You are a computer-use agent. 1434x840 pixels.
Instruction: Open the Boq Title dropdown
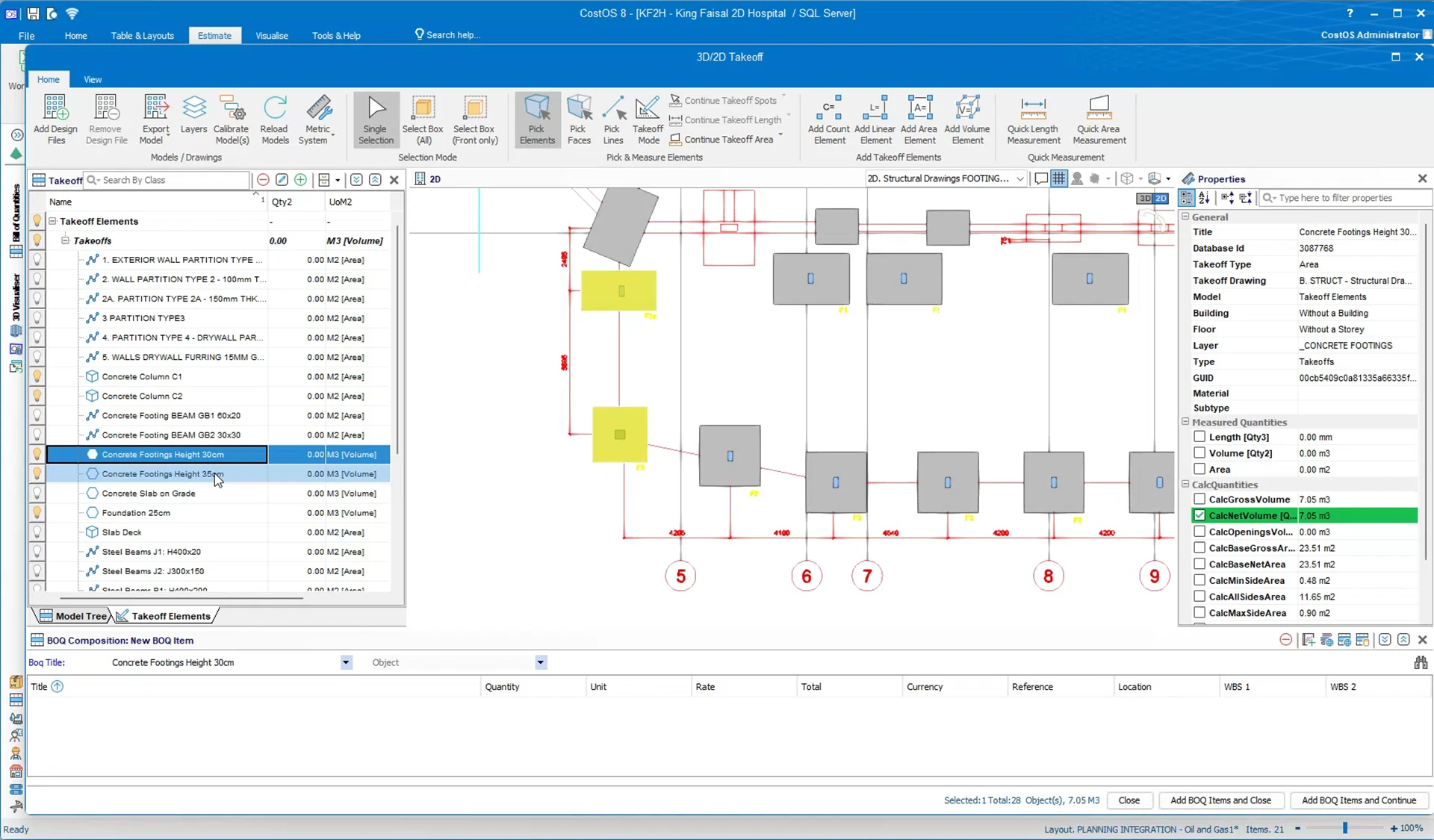pyautogui.click(x=346, y=662)
